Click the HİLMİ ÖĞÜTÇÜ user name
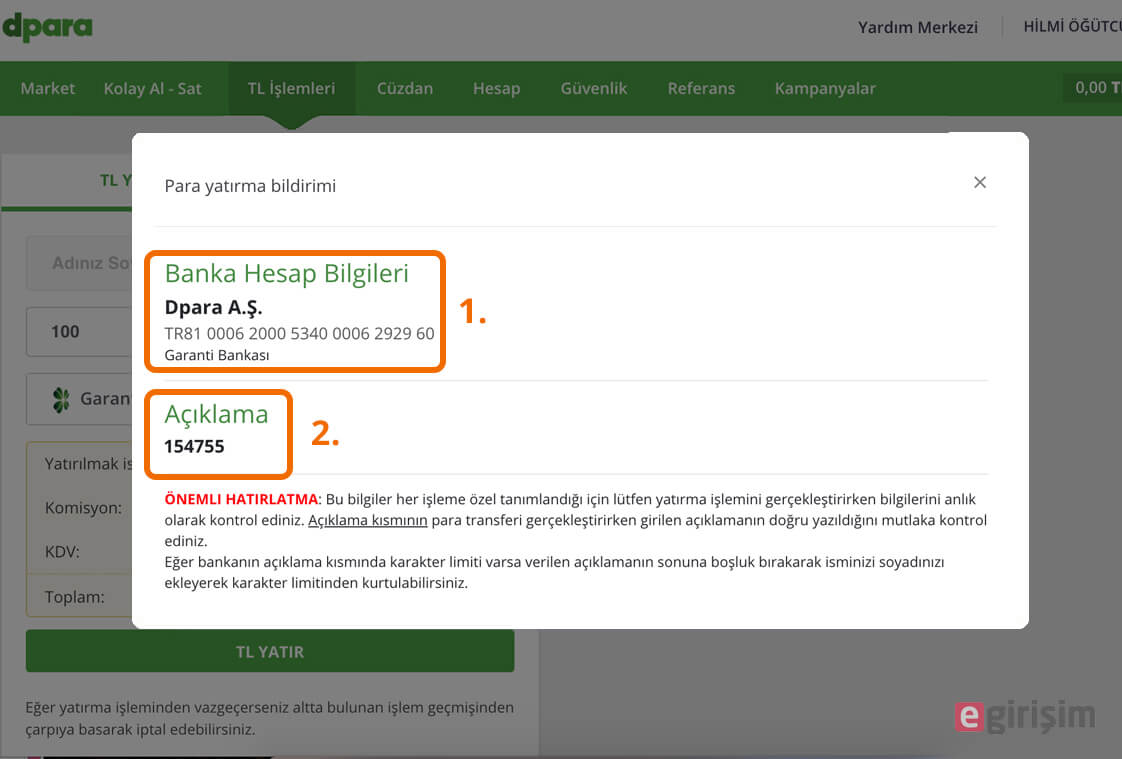Screen dimensions: 1122x759 [1072, 26]
